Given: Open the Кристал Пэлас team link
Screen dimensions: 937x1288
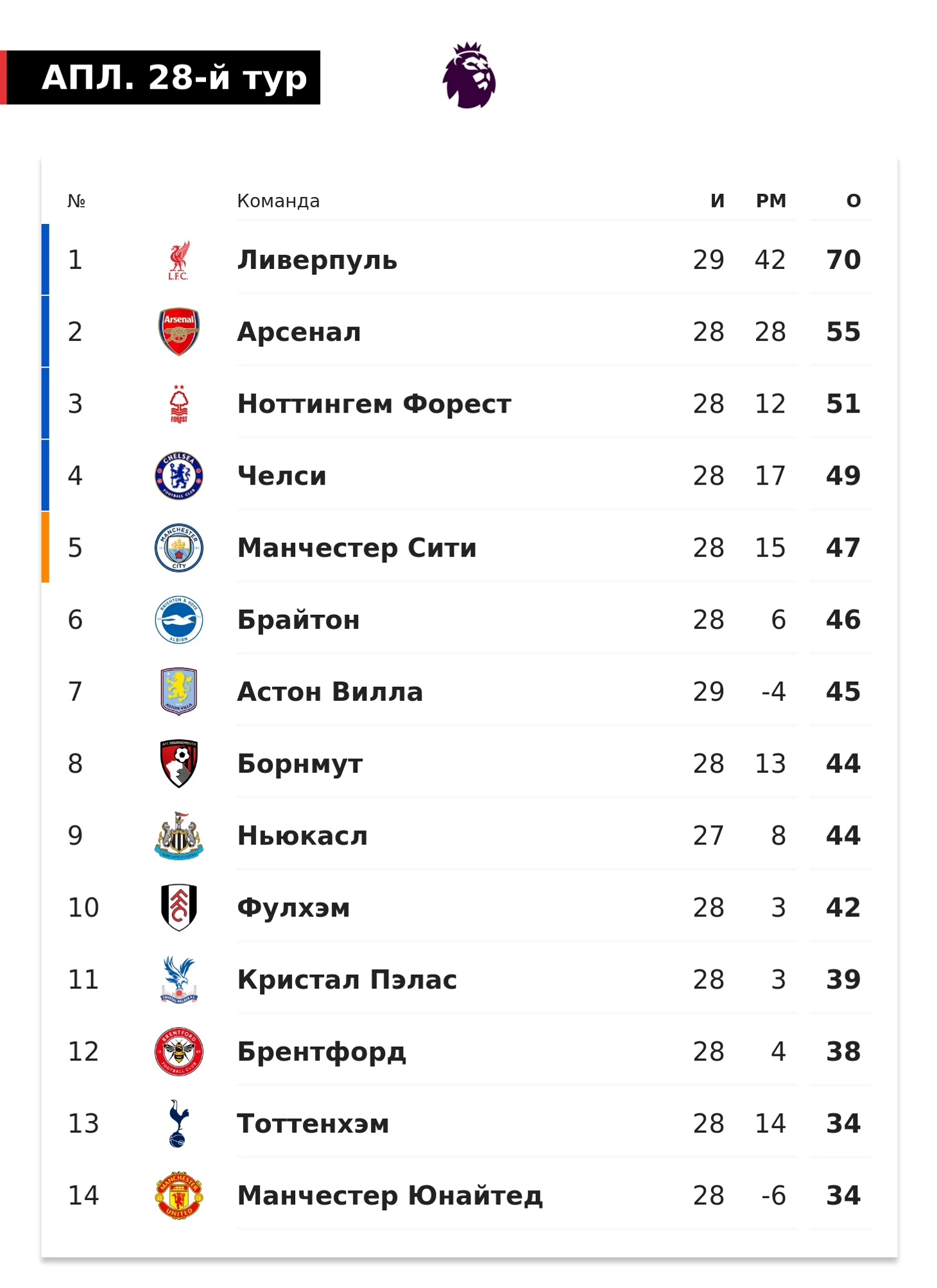Looking at the screenshot, I should pyautogui.click(x=347, y=979).
